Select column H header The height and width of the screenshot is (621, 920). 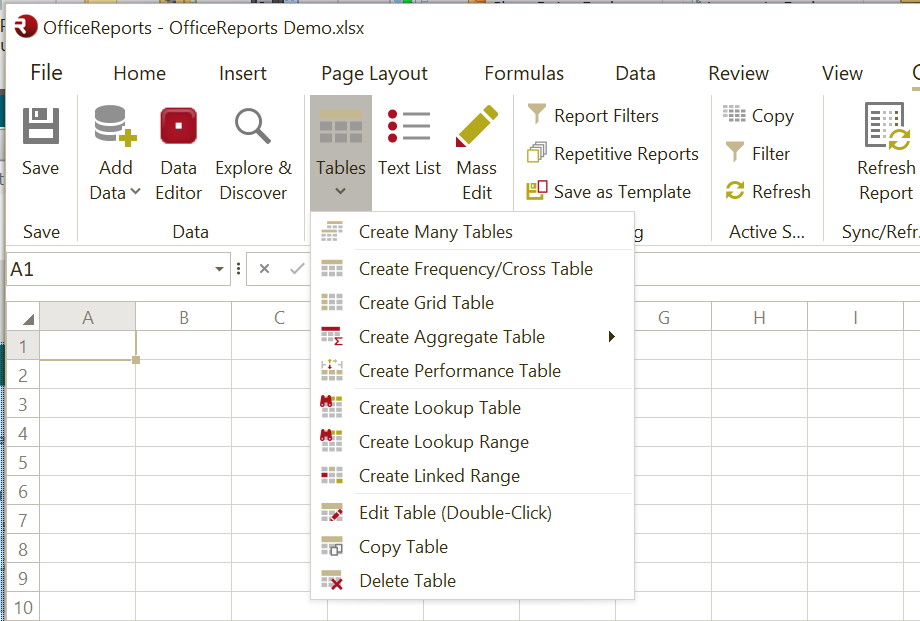pos(759,318)
